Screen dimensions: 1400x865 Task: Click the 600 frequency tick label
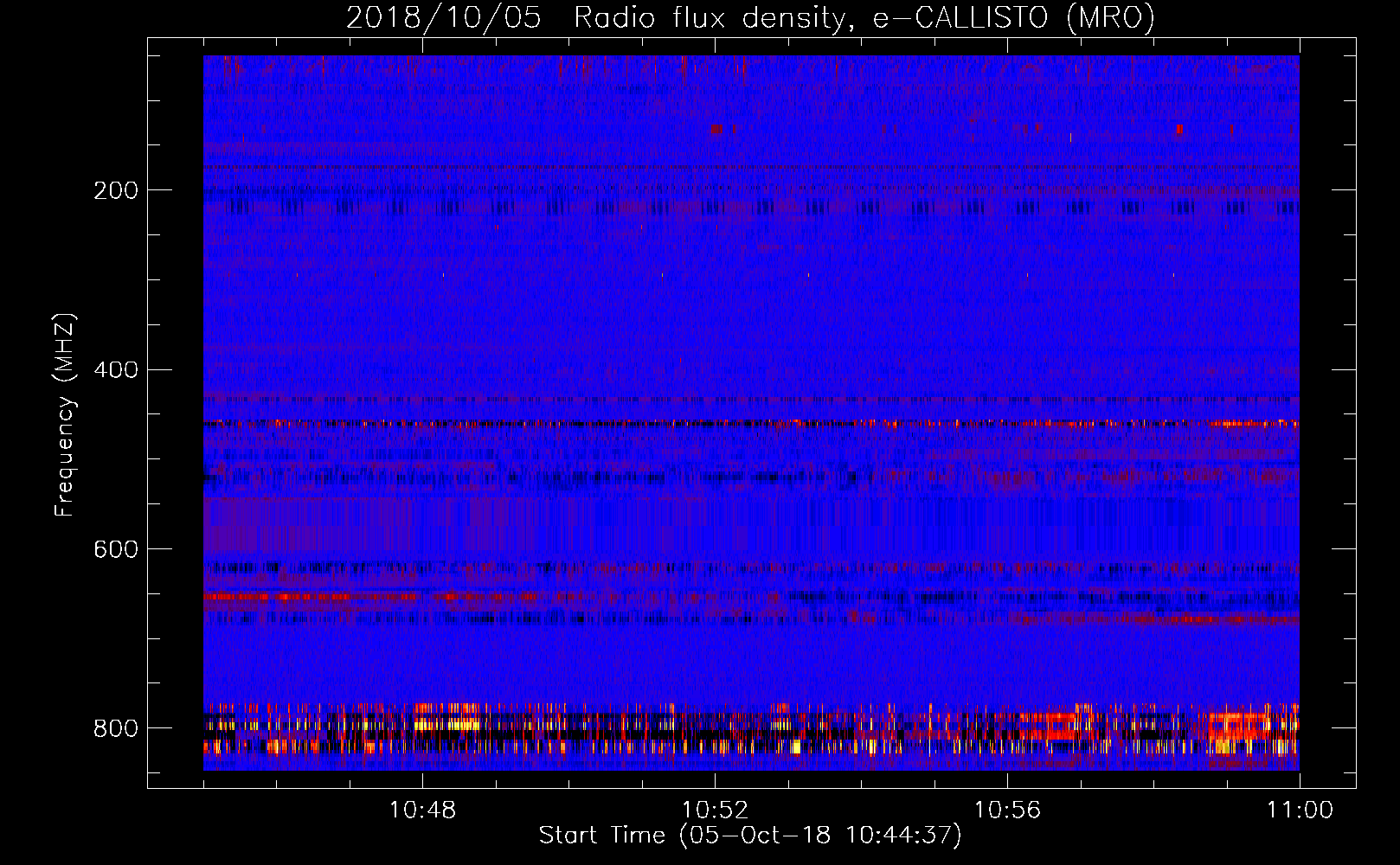(x=116, y=549)
